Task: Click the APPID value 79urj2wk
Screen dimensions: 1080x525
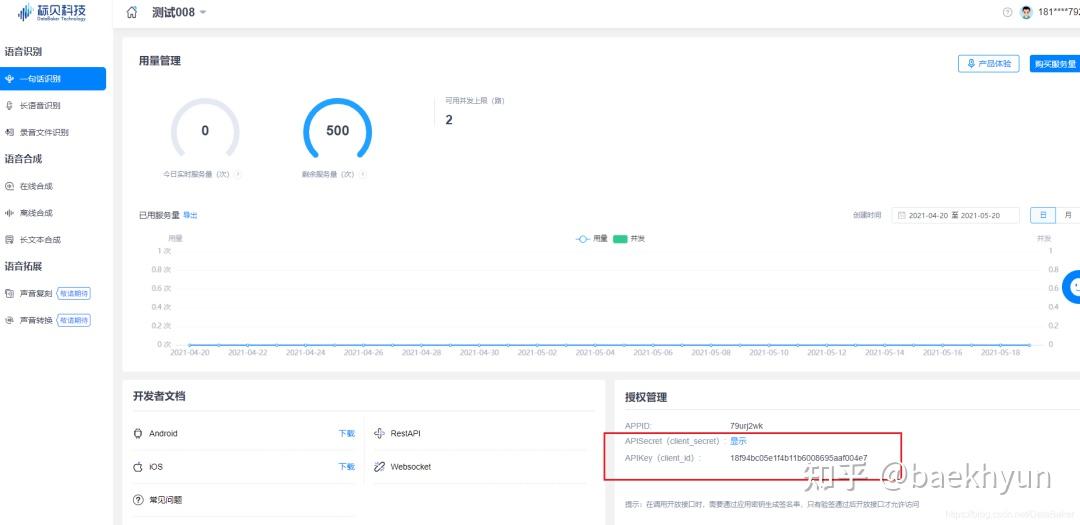Action: click(747, 426)
